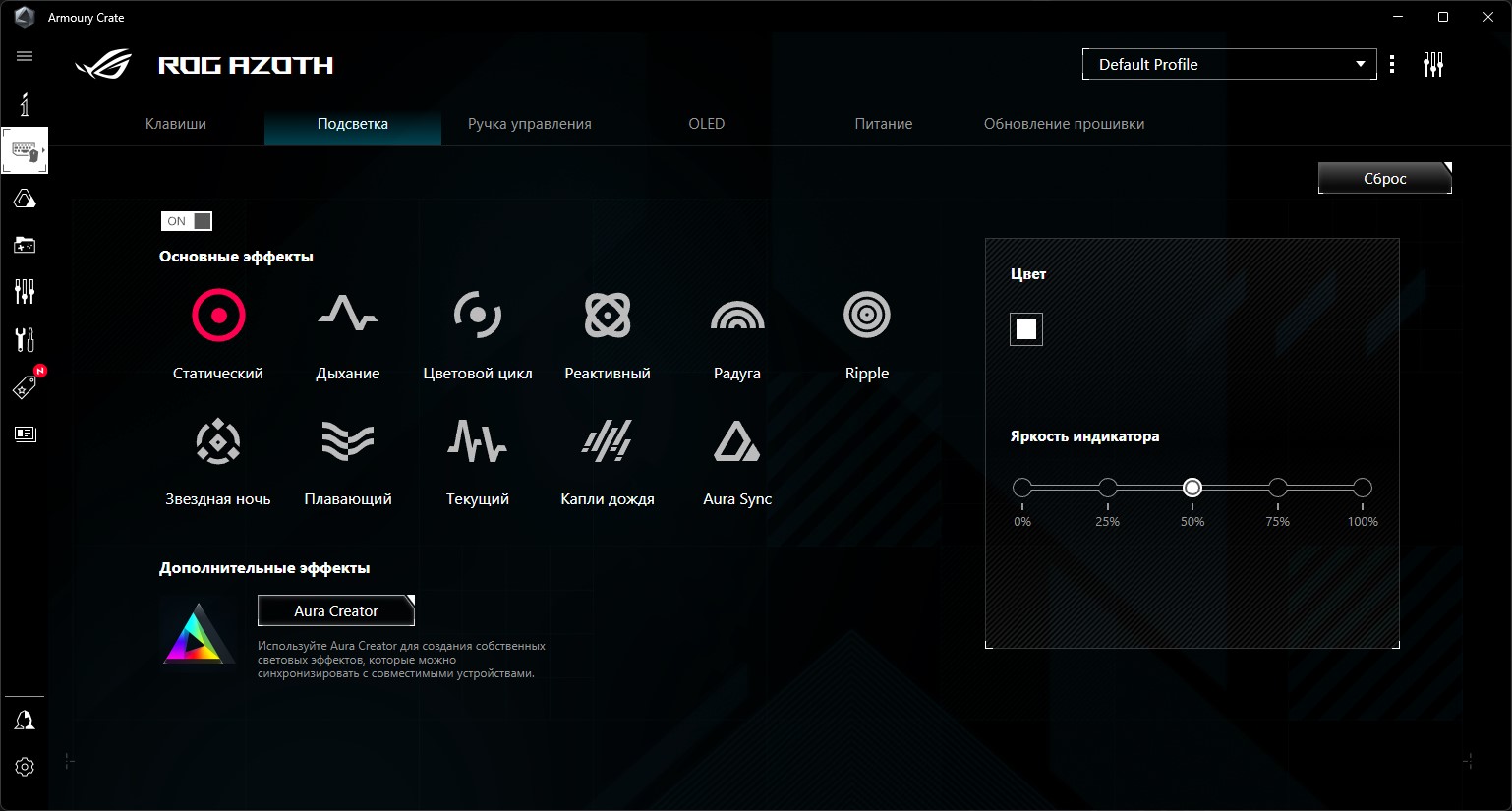Image resolution: width=1512 pixels, height=811 pixels.
Task: Choose the Rain drops (Капли дождя) effect
Action: click(x=608, y=441)
